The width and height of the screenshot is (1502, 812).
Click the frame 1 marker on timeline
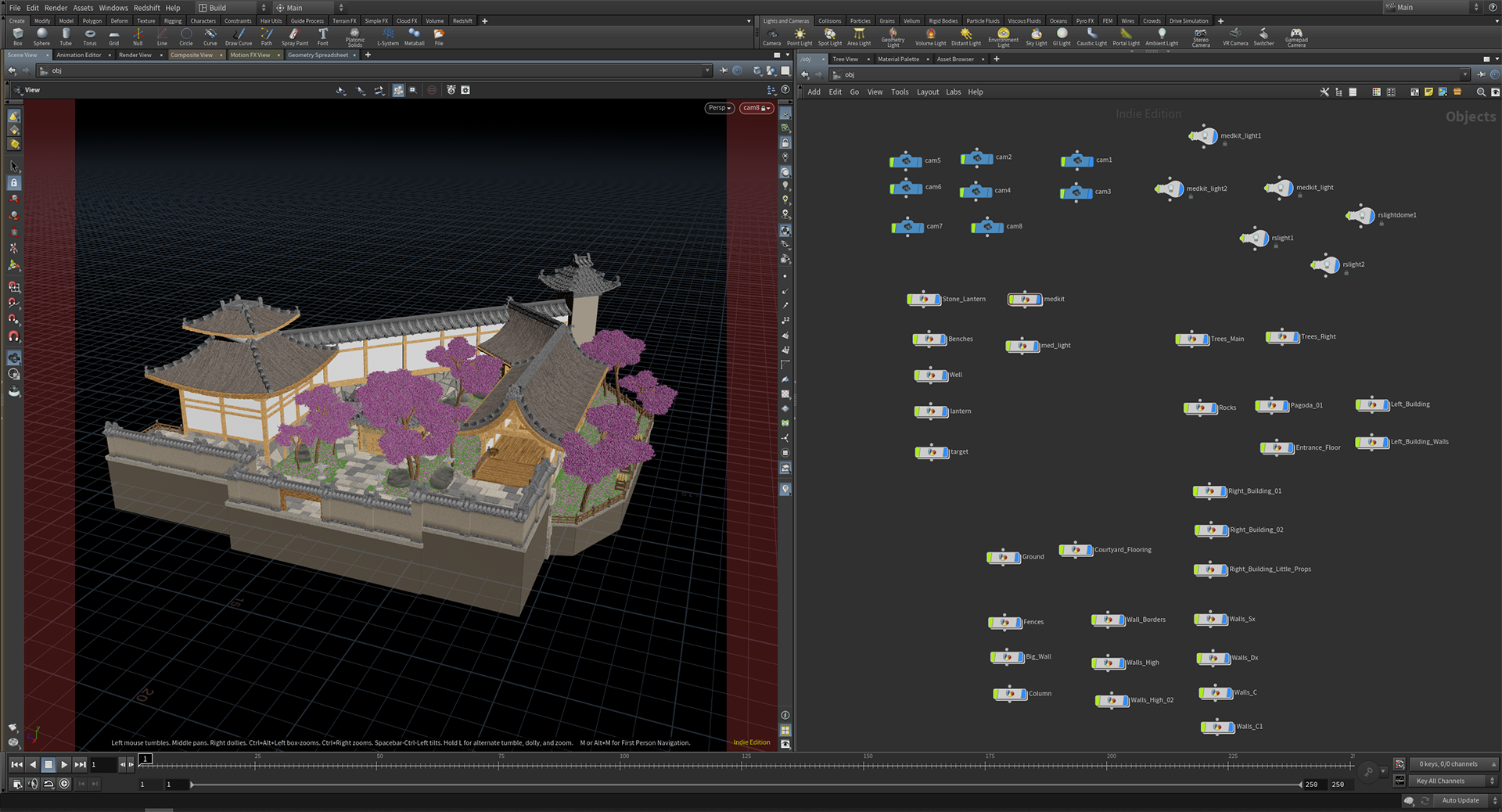coord(145,758)
